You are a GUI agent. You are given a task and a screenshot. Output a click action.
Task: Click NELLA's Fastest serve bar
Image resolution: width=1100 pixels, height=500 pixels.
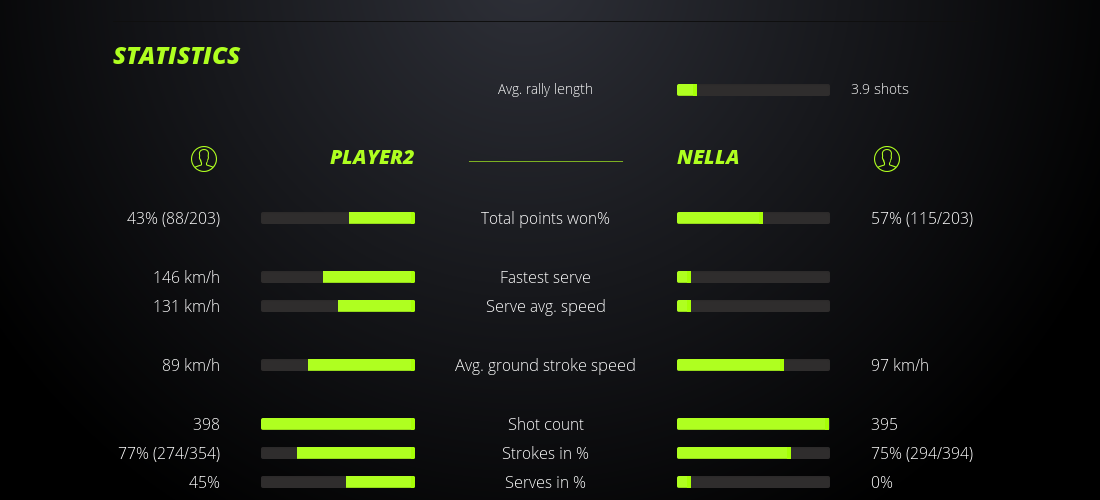(x=753, y=277)
